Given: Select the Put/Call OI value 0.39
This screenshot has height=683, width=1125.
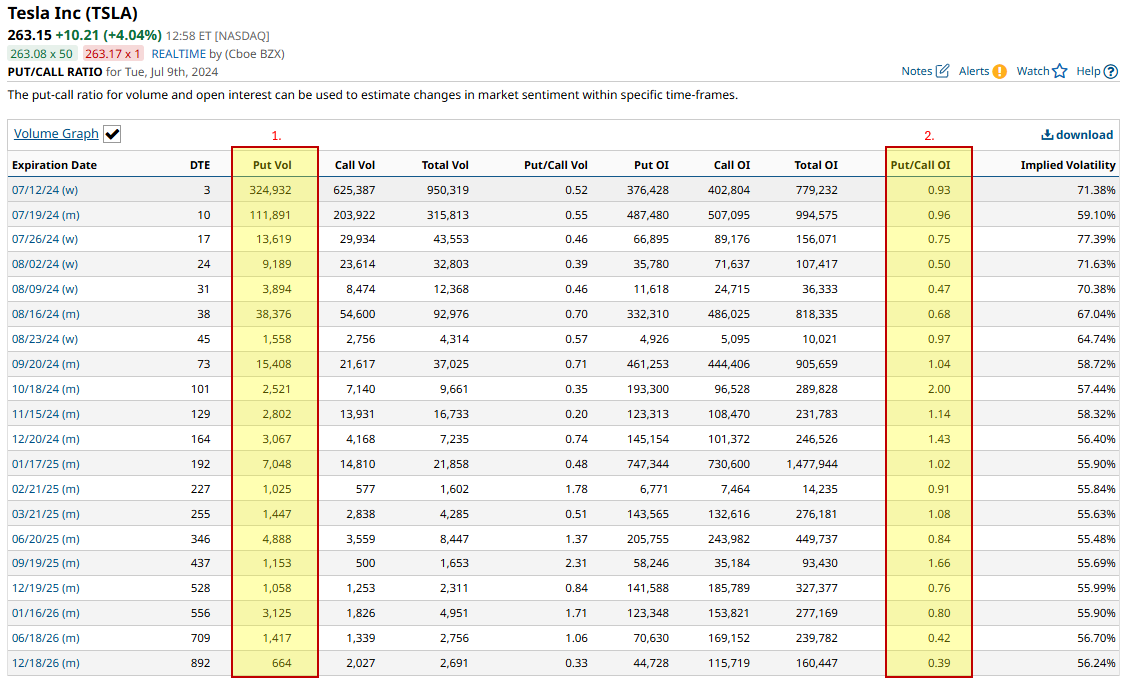Looking at the screenshot, I should tap(938, 663).
